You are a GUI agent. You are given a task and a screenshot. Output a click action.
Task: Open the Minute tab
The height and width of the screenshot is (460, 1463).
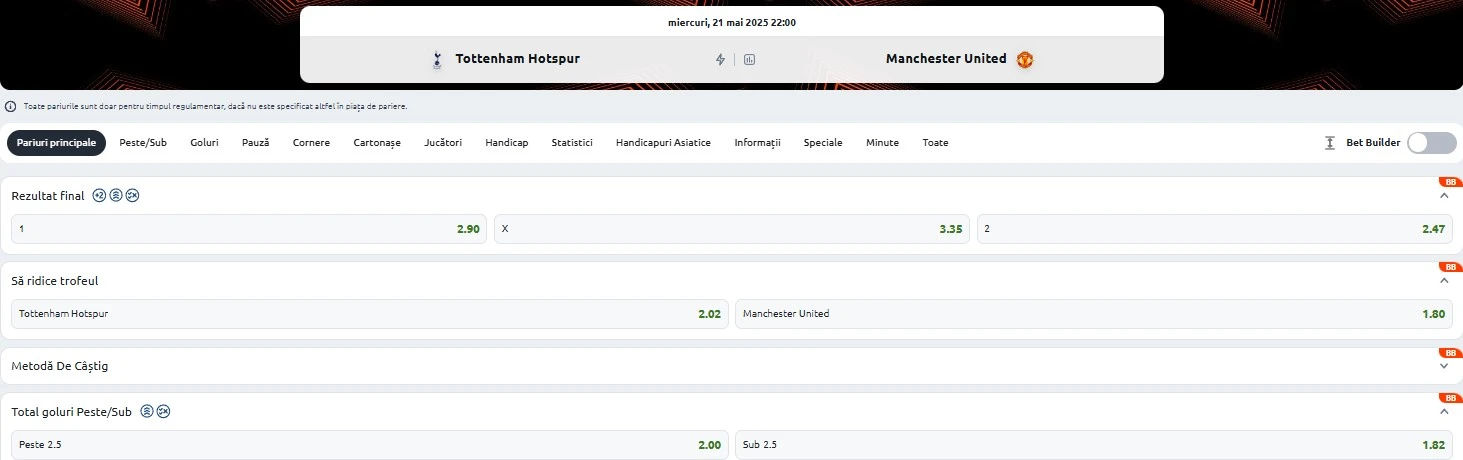(x=882, y=143)
